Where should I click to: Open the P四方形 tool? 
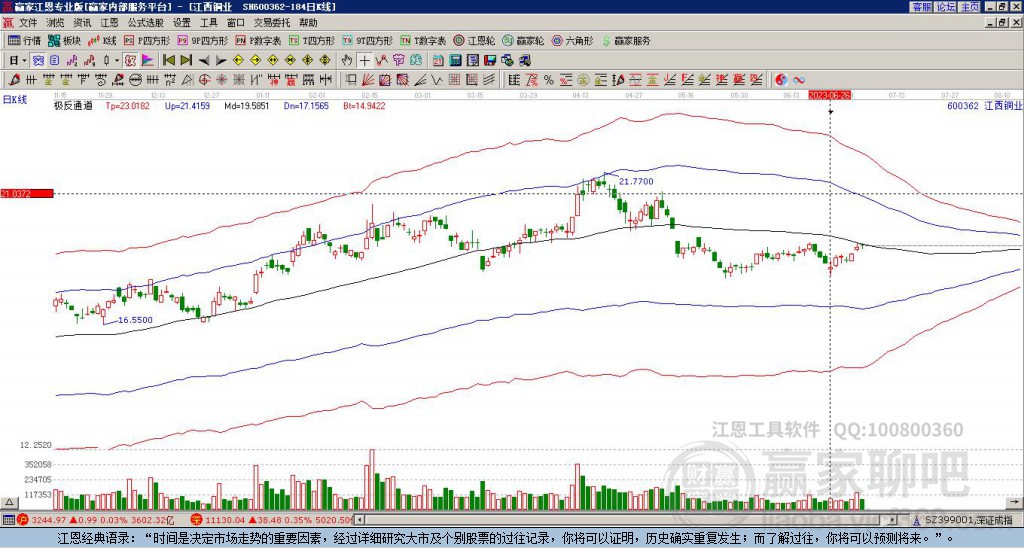[x=147, y=40]
